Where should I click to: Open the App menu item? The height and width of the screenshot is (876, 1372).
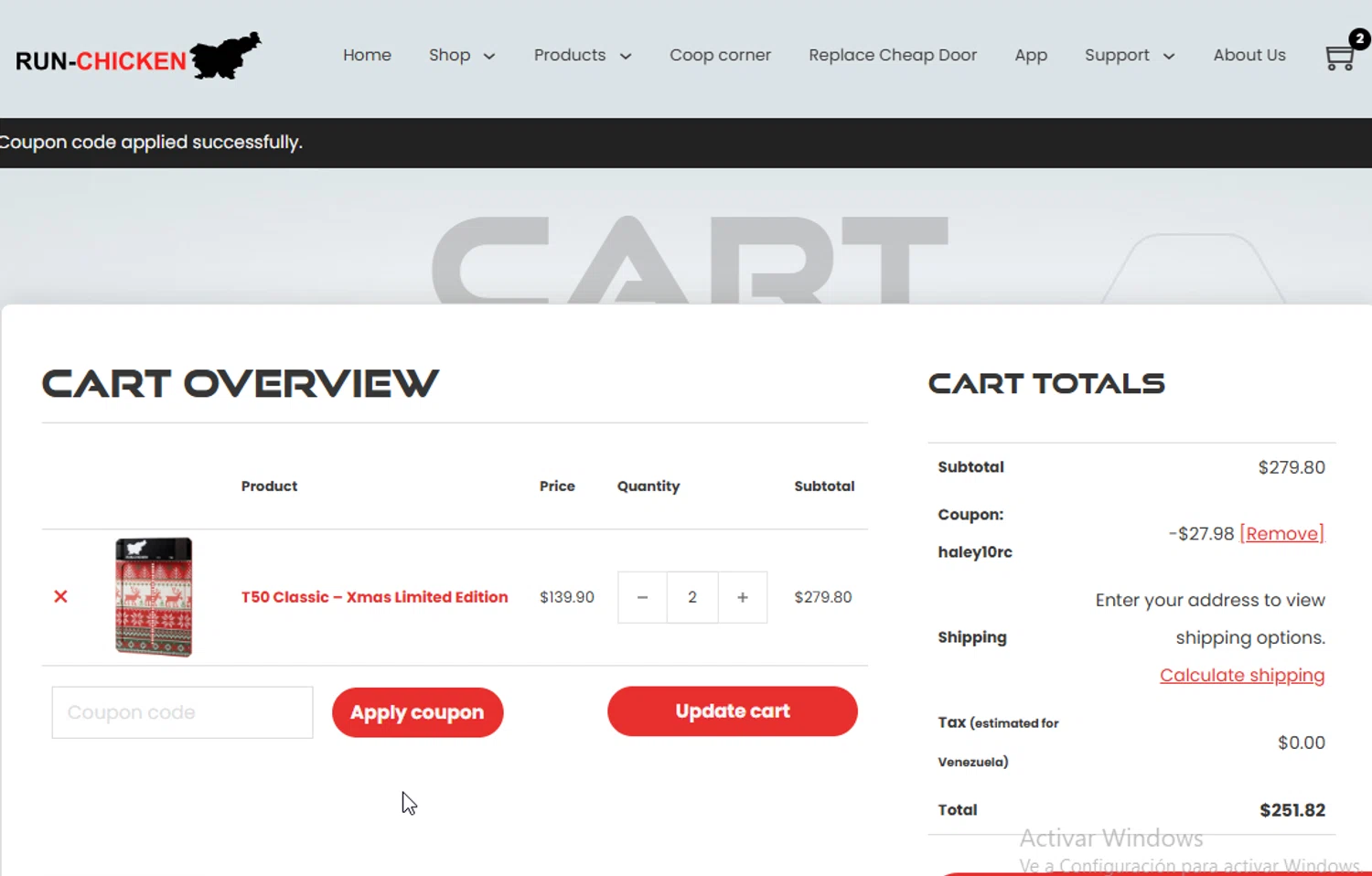coord(1031,55)
